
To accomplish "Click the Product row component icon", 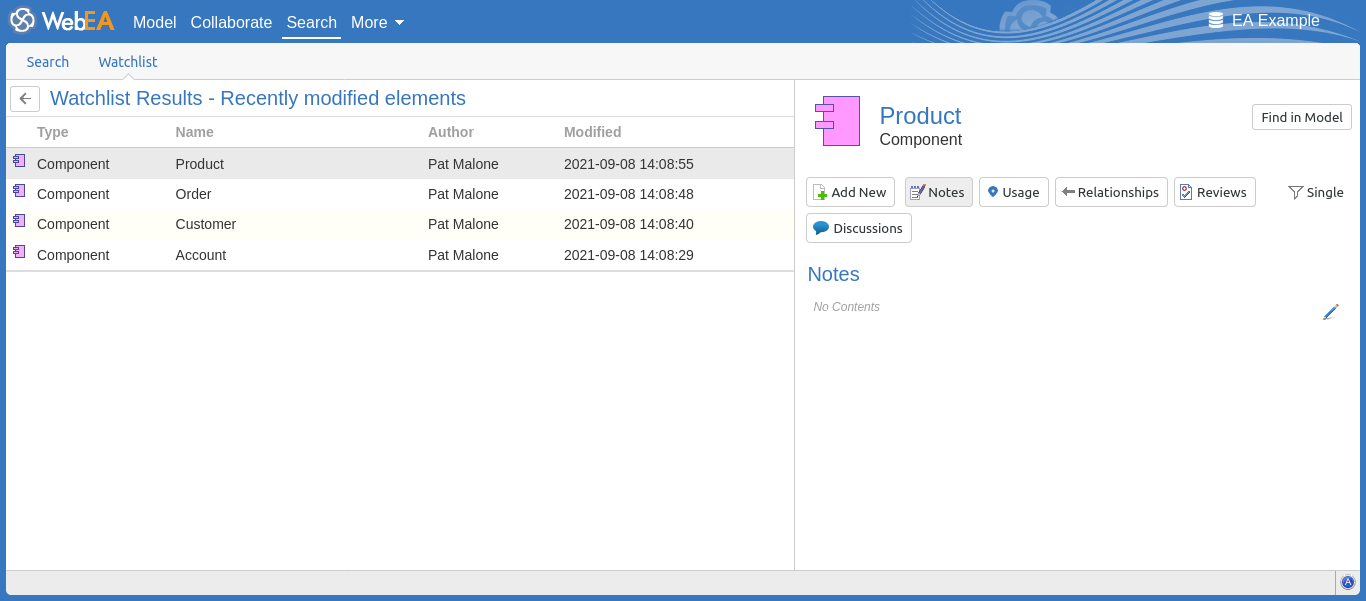I will pyautogui.click(x=19, y=161).
